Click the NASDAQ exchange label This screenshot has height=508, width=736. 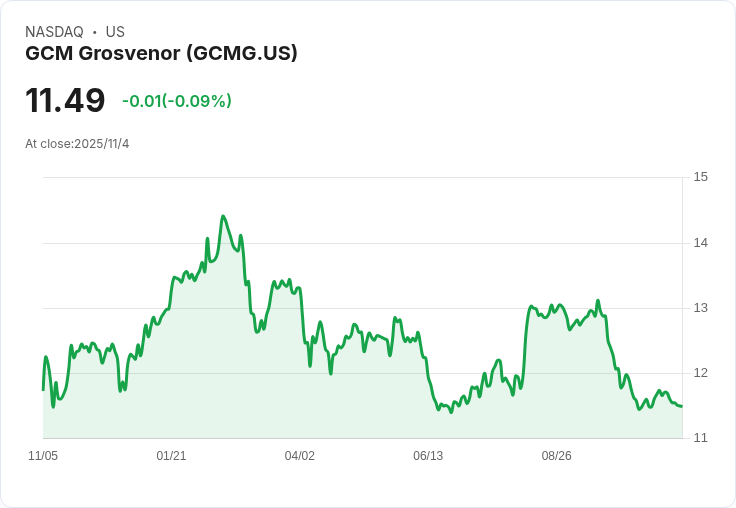[x=54, y=32]
